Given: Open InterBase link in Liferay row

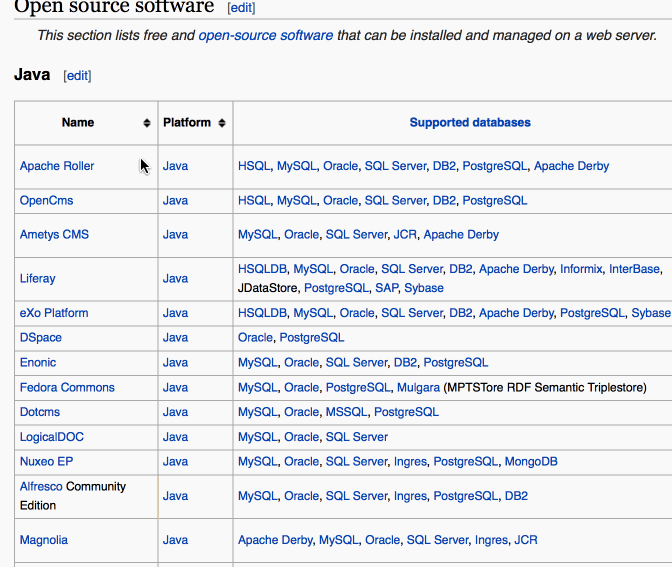Looking at the screenshot, I should 634,269.
